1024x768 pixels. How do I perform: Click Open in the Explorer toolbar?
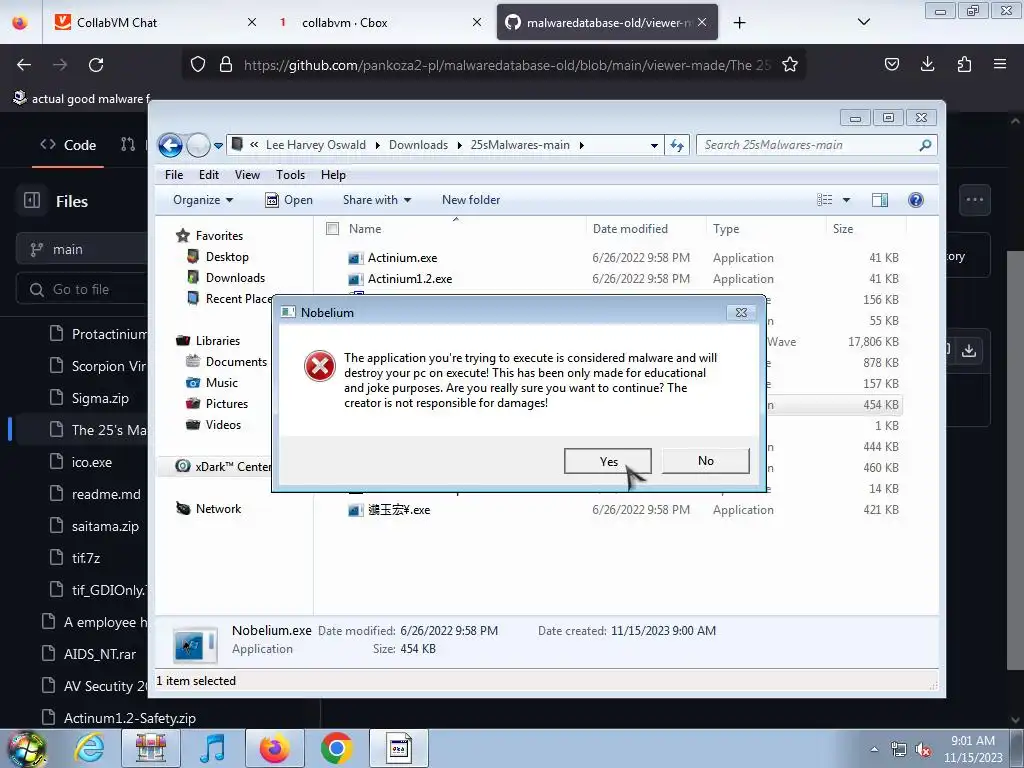click(289, 200)
